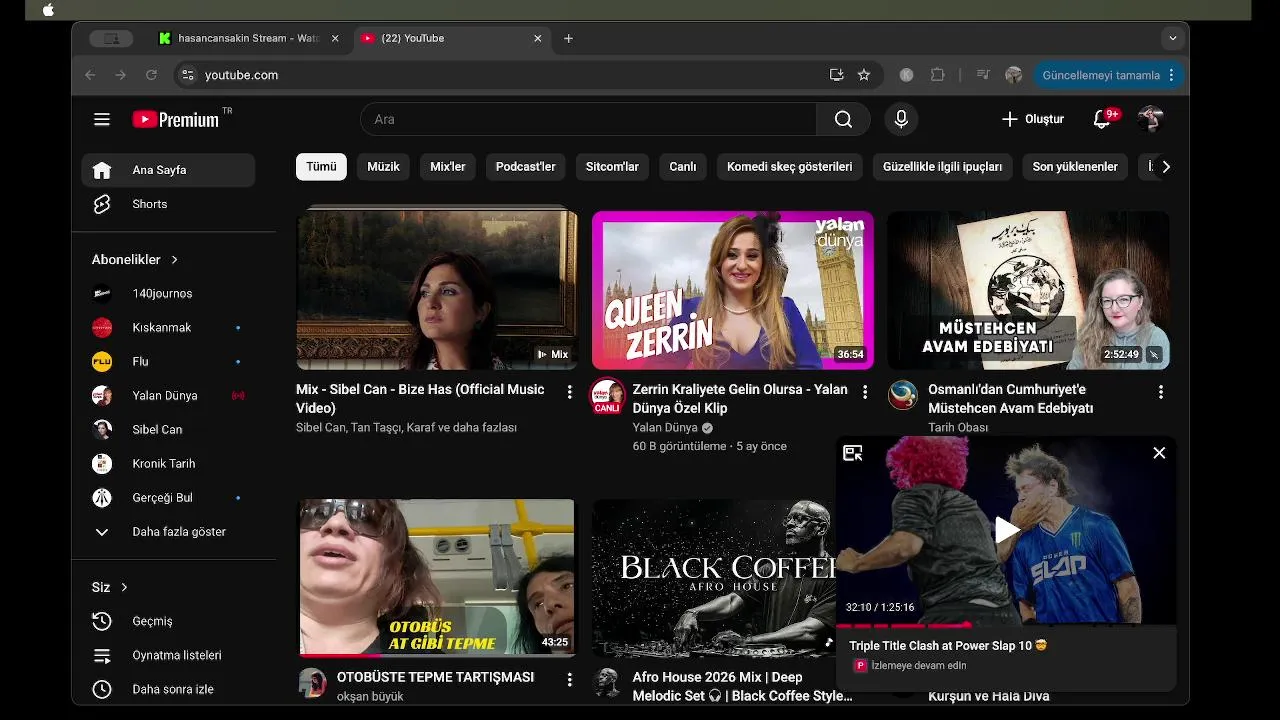Select the Mix'ler filter chip
This screenshot has width=1280, height=720.
pos(448,167)
